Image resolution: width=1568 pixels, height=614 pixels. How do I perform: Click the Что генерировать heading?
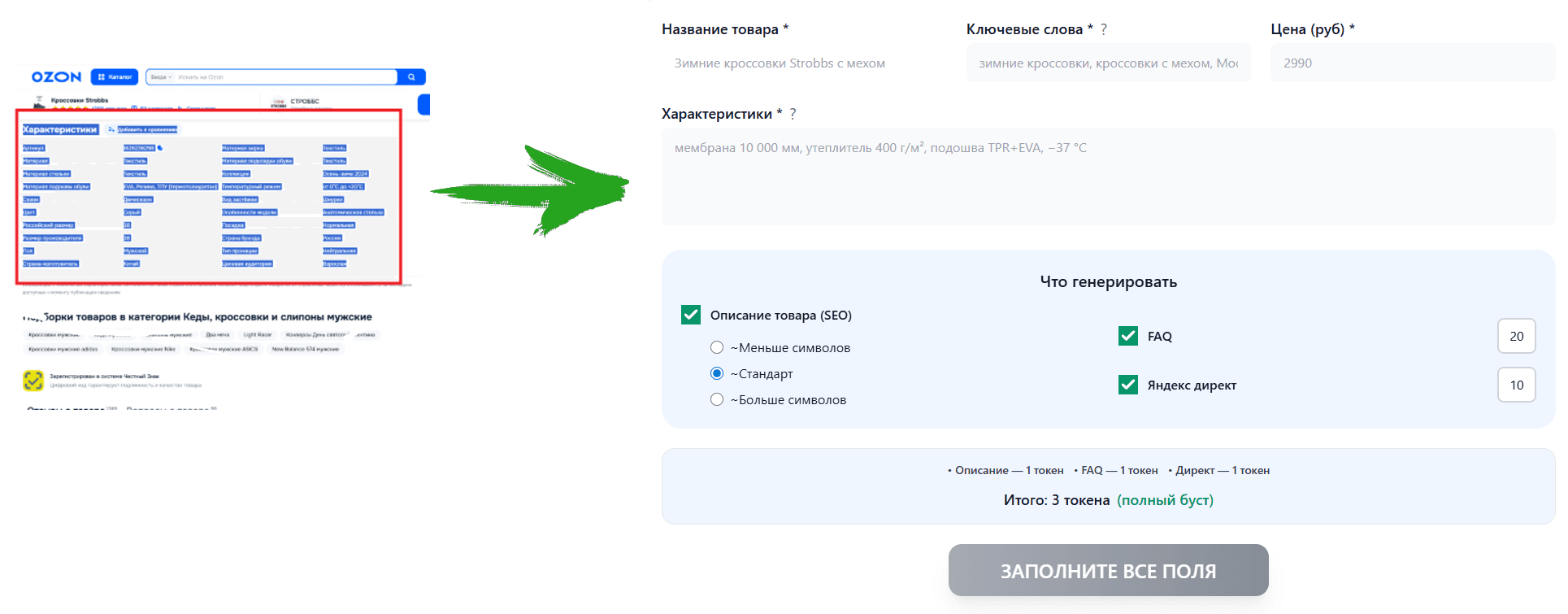1108,281
